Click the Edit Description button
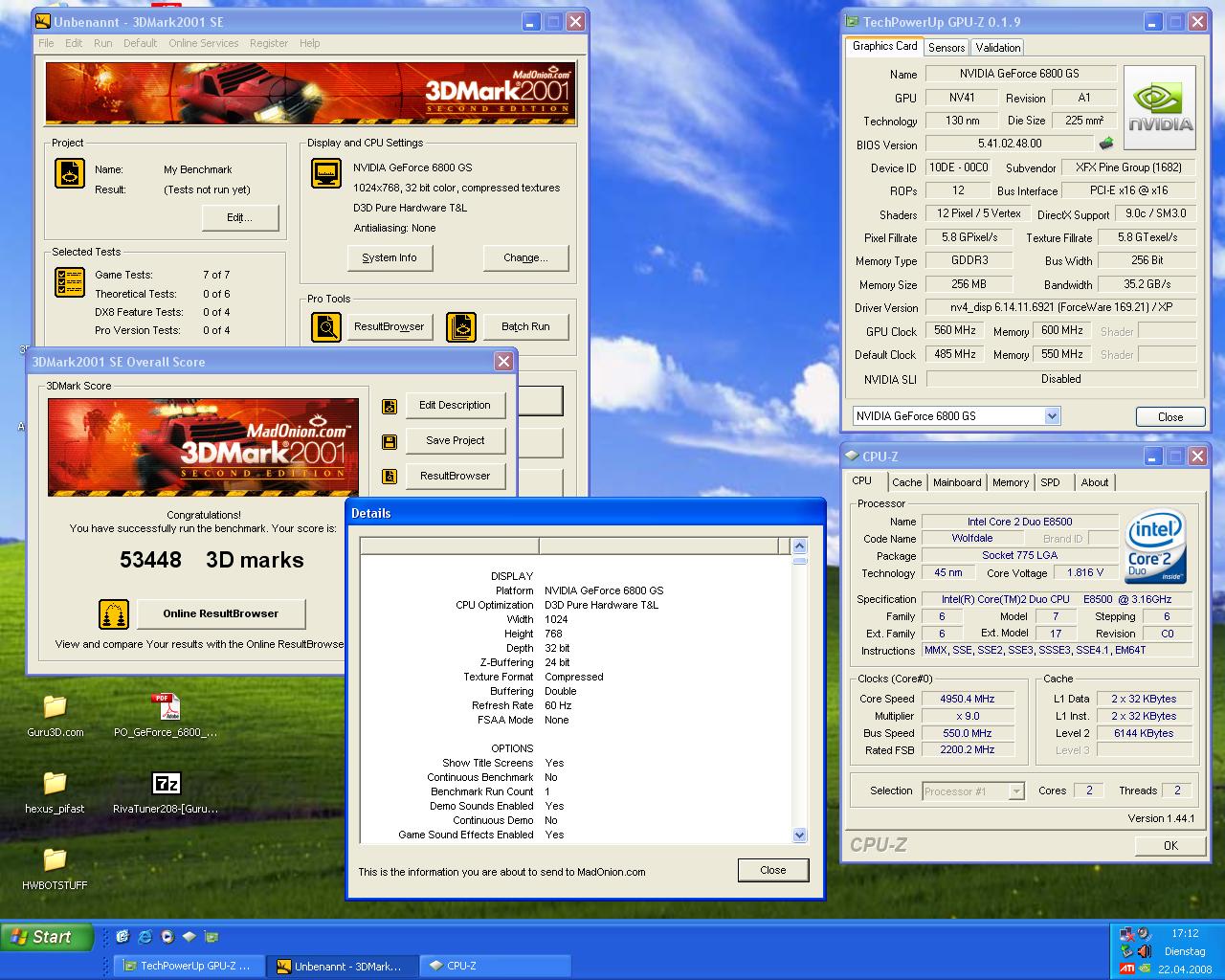 456,406
